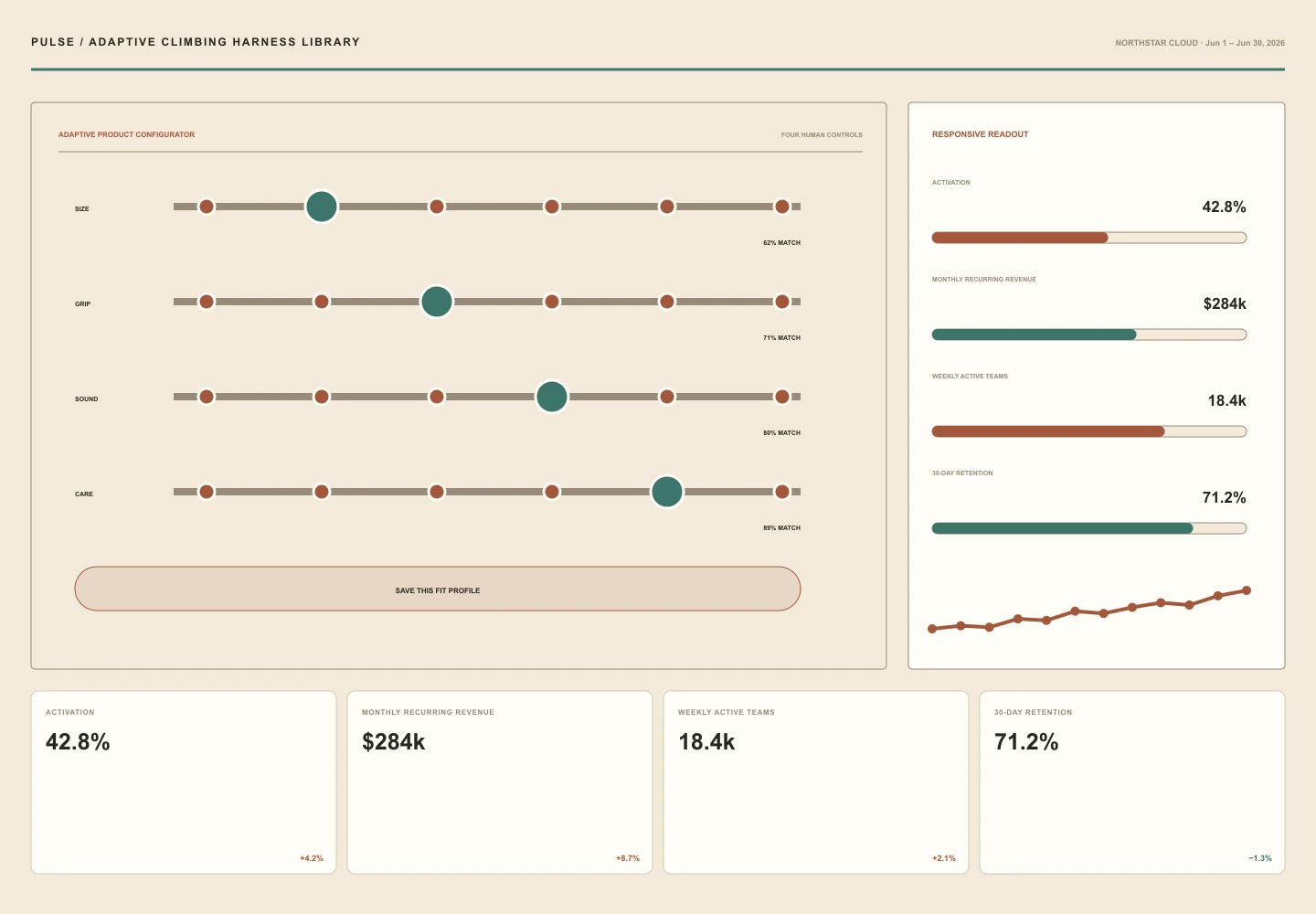The image size is (1316, 914).
Task: Set GRIP slider to second stop
Action: pos(322,302)
